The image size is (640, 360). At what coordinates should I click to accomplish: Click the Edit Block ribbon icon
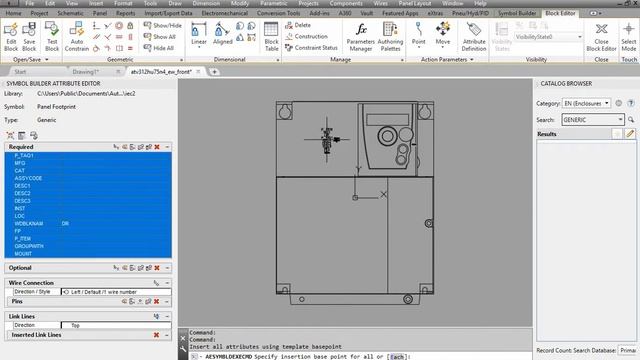pyautogui.click(x=11, y=37)
